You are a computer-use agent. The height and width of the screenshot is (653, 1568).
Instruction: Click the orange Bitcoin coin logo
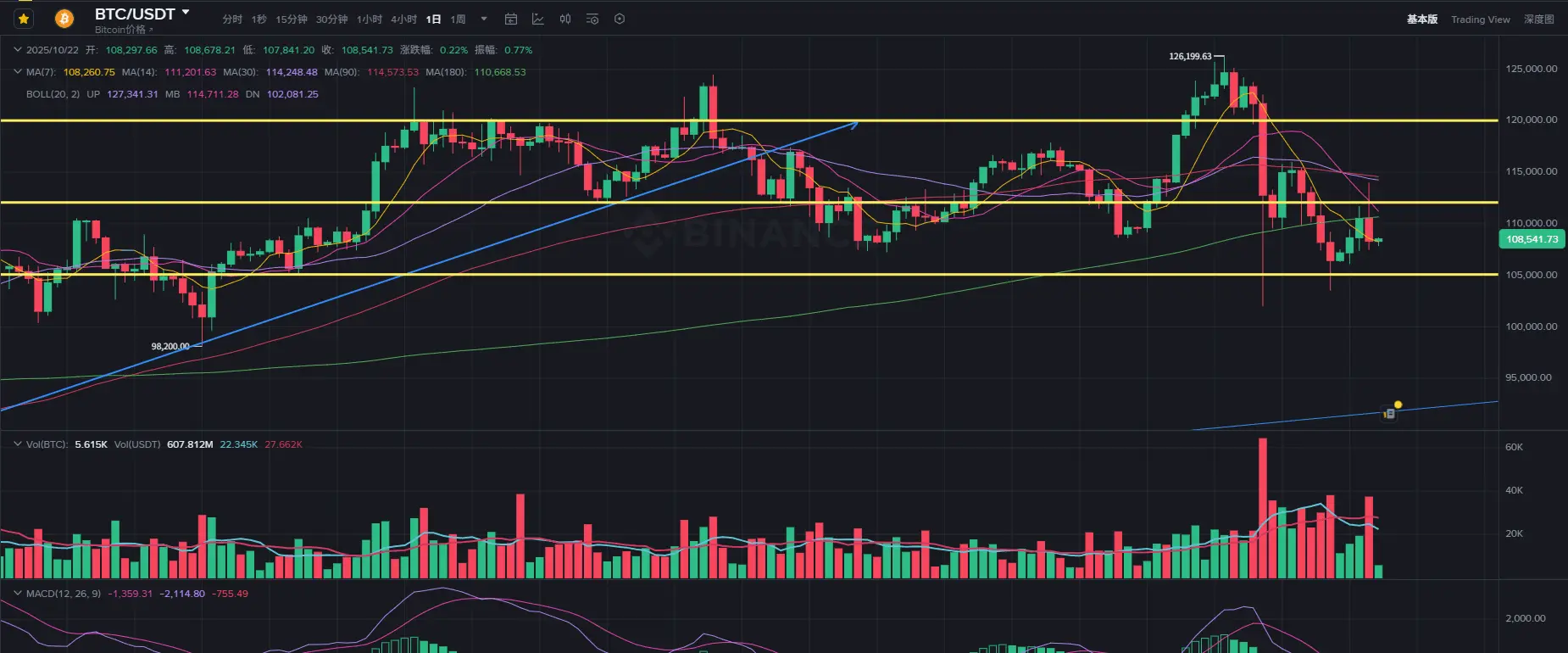click(64, 19)
